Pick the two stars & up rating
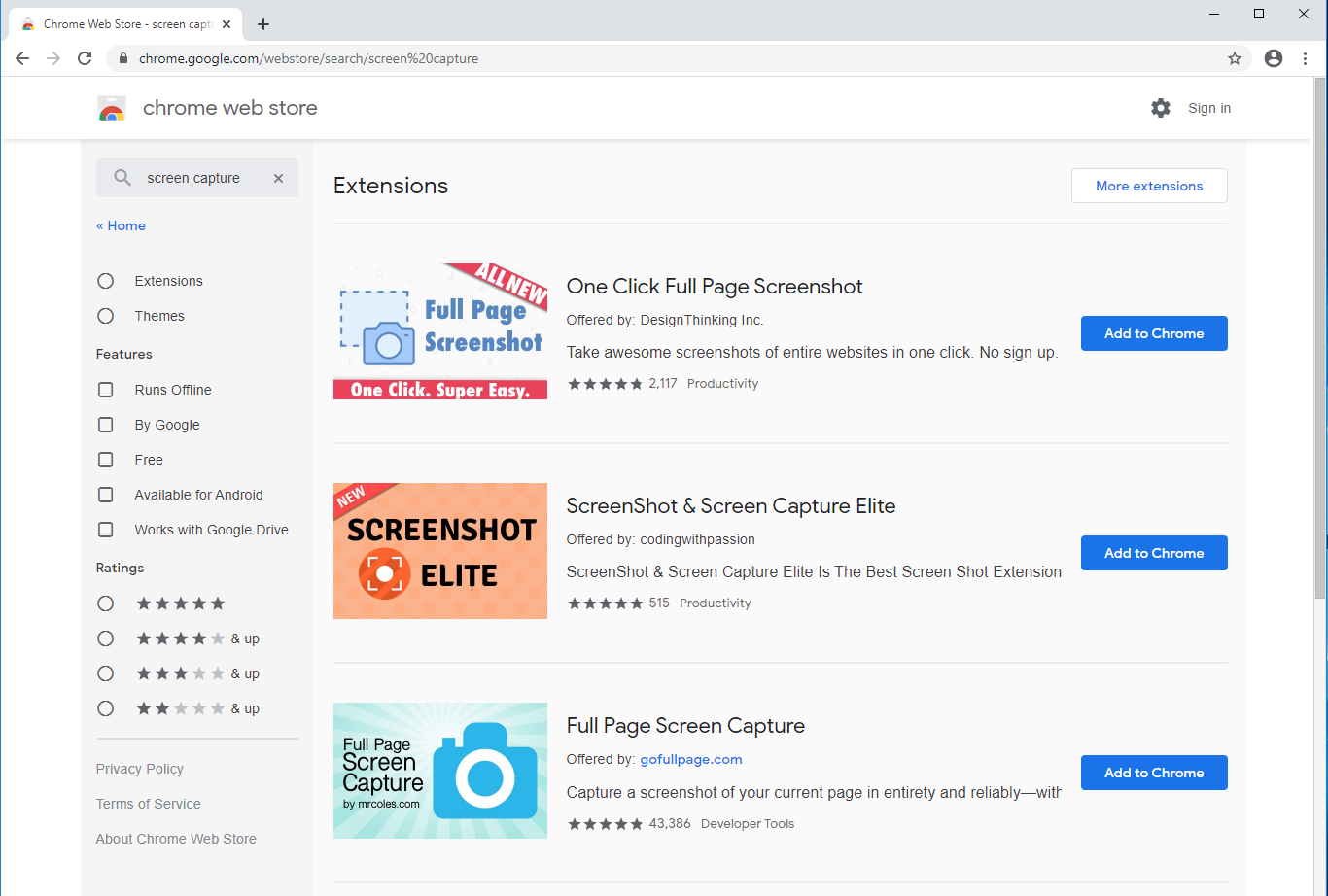 coord(106,708)
